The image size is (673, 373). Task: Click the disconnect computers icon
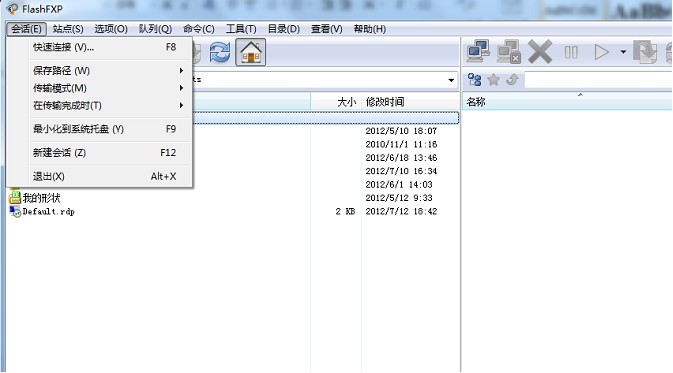(x=509, y=52)
